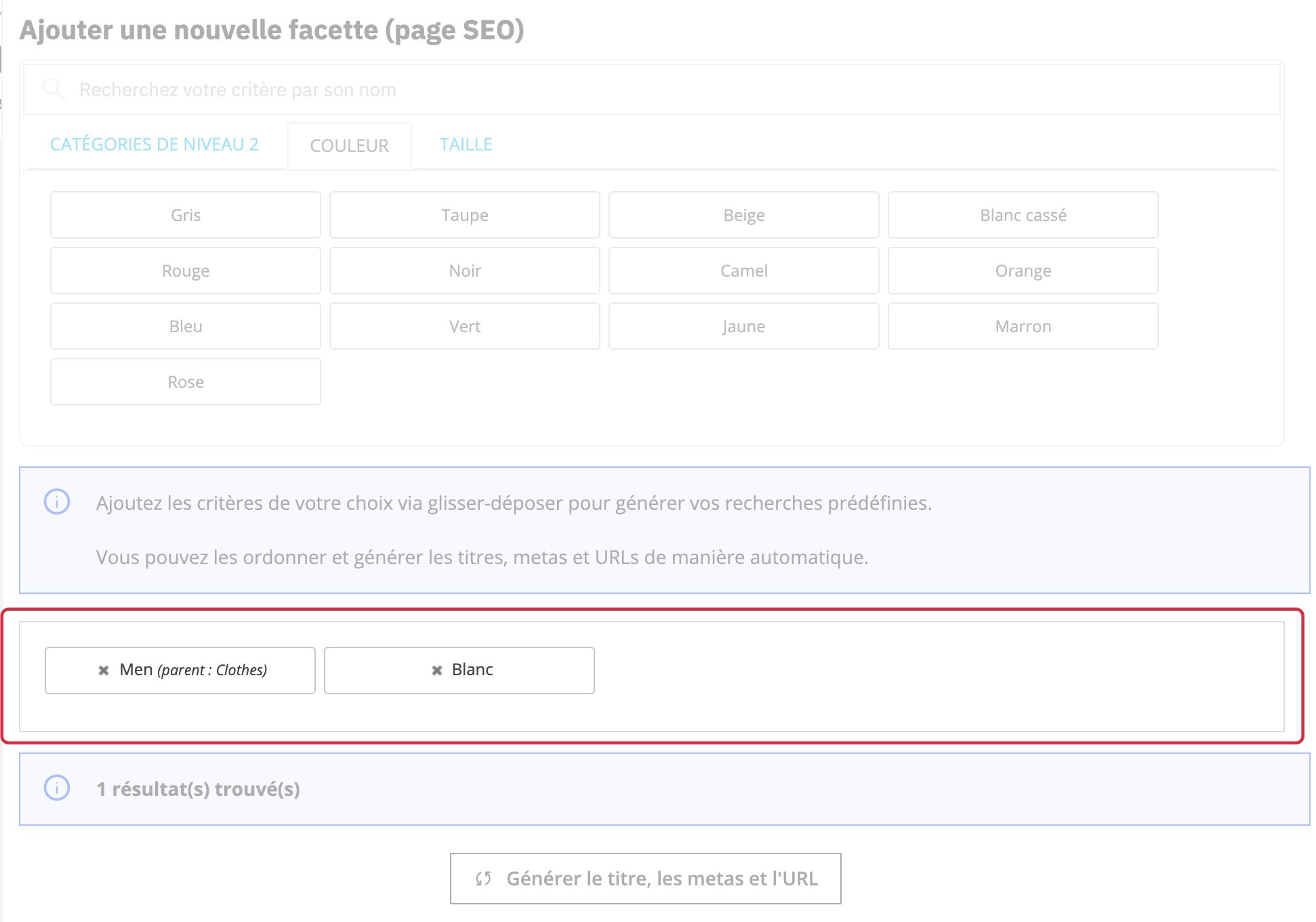Remove the Blanc criterion with its x icon
The image size is (1316, 922).
click(x=437, y=670)
